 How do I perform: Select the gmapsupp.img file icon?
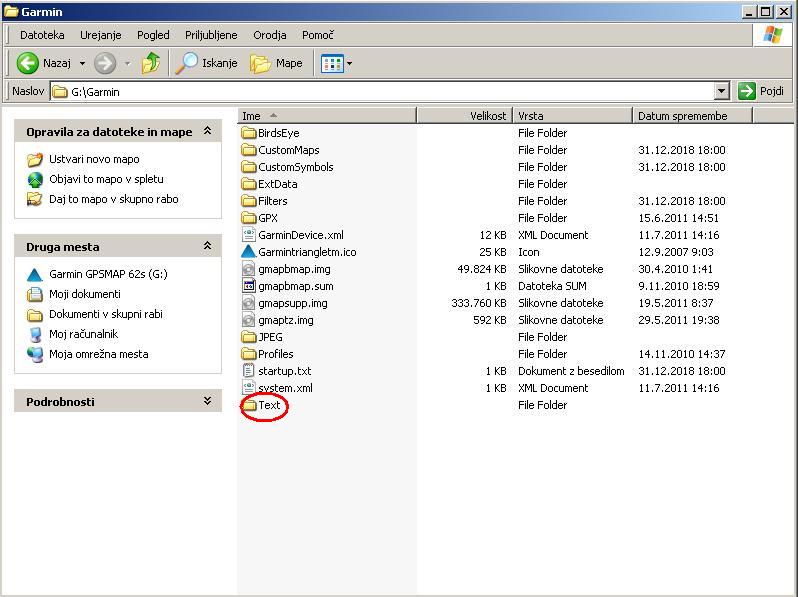(248, 303)
